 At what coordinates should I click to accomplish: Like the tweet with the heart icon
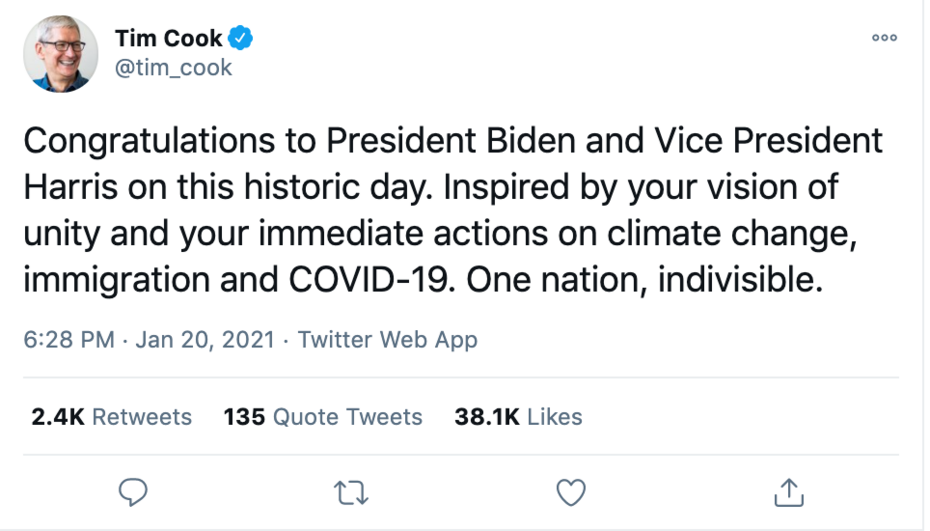[570, 492]
